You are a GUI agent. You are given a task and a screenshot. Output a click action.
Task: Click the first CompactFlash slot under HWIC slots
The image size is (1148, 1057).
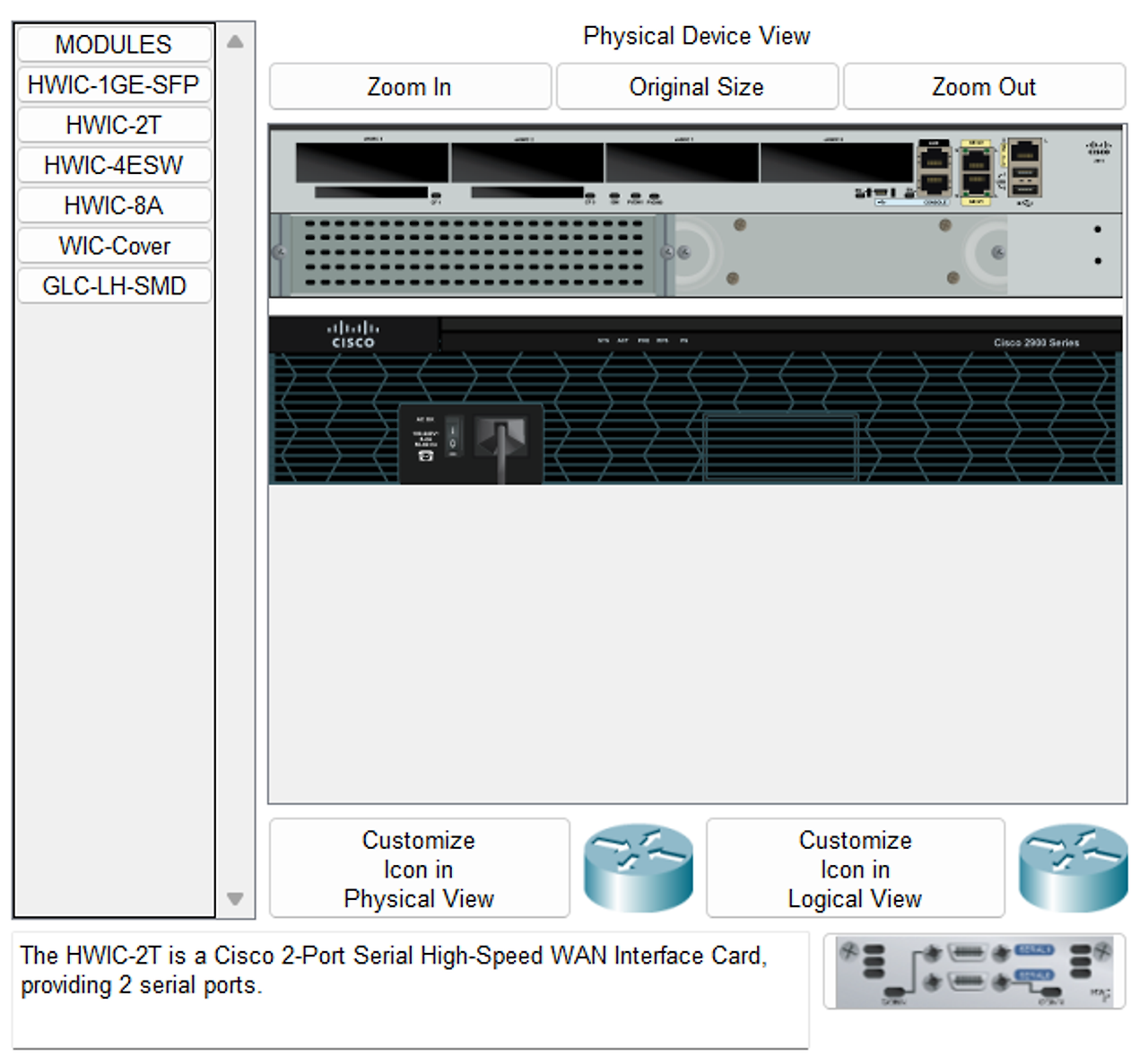[371, 192]
